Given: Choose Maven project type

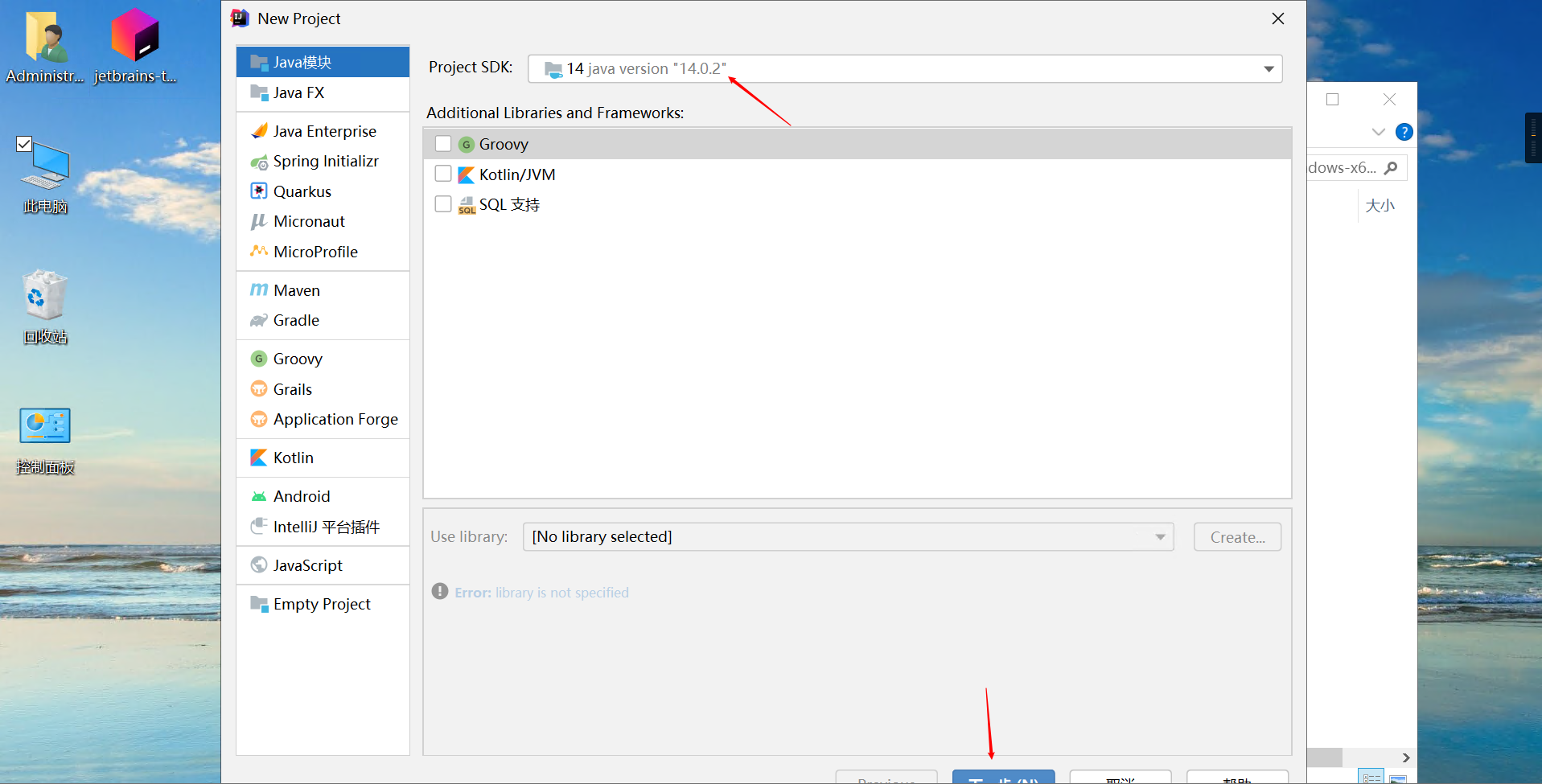Looking at the screenshot, I should click(323, 290).
